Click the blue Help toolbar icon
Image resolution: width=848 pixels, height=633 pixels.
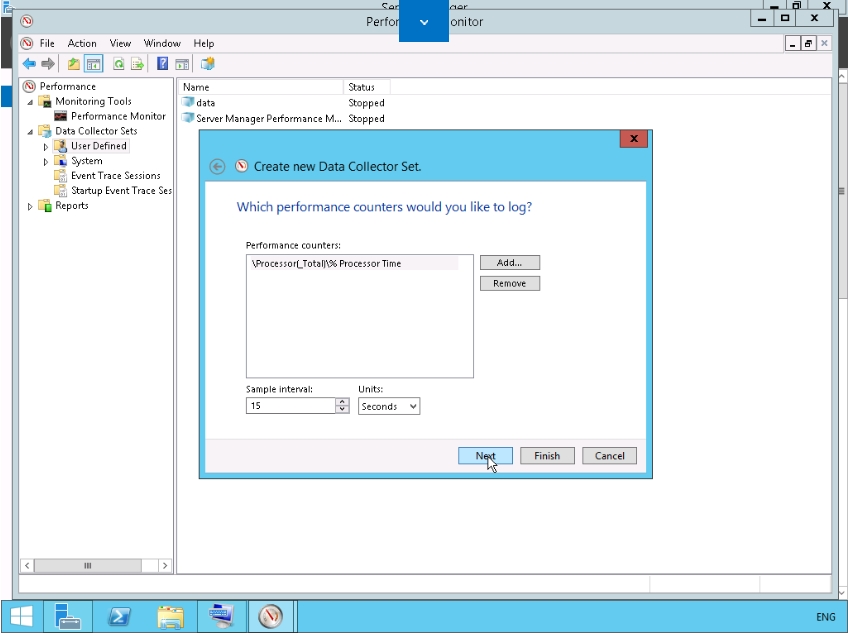click(x=162, y=64)
